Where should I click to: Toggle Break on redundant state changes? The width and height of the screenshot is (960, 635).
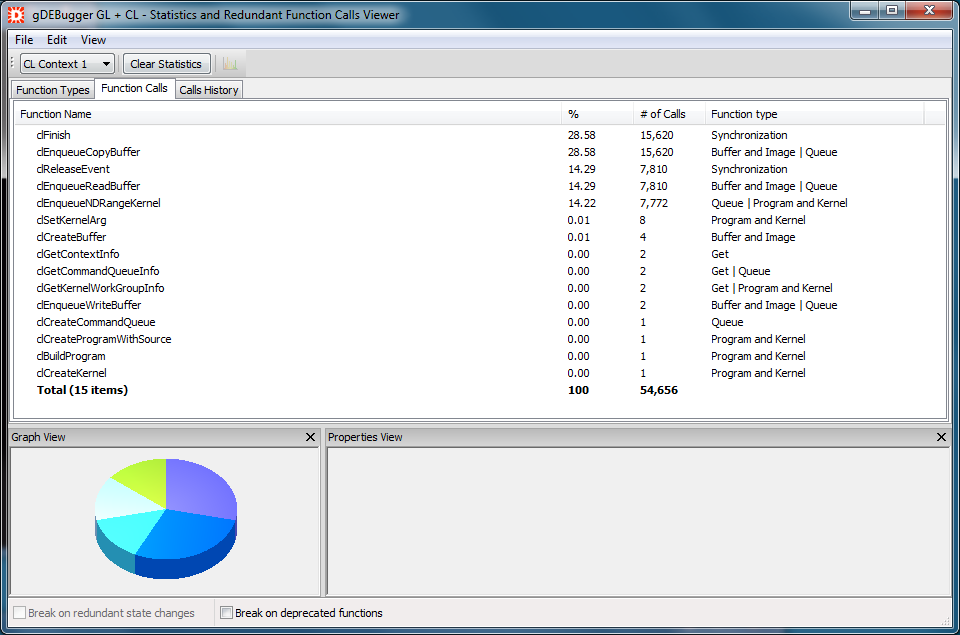[x=19, y=613]
